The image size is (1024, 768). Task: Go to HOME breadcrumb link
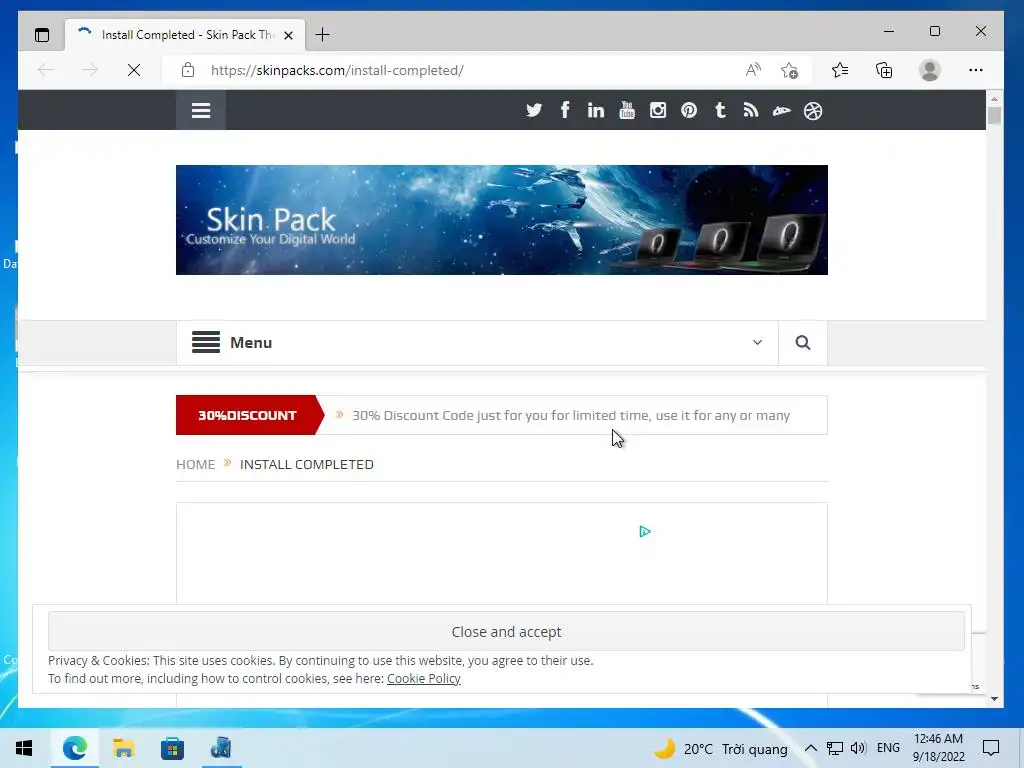click(195, 464)
